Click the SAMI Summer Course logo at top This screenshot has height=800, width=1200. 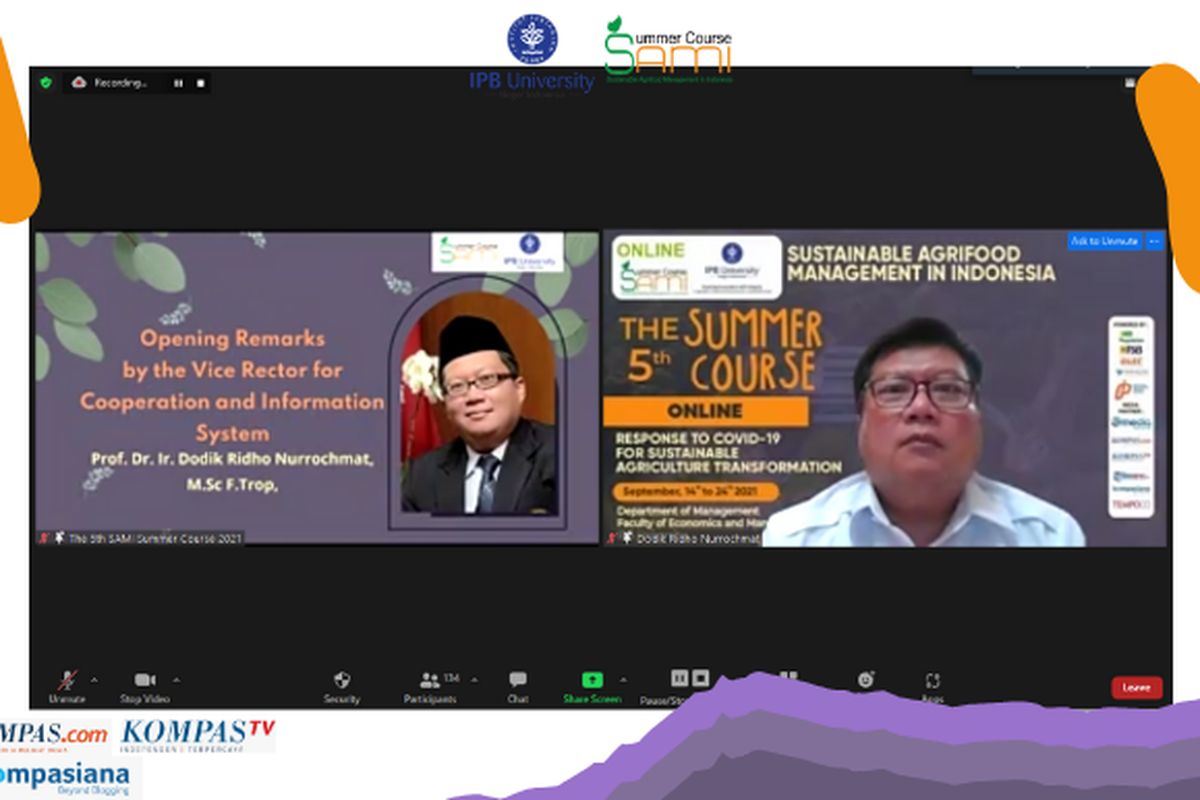668,50
